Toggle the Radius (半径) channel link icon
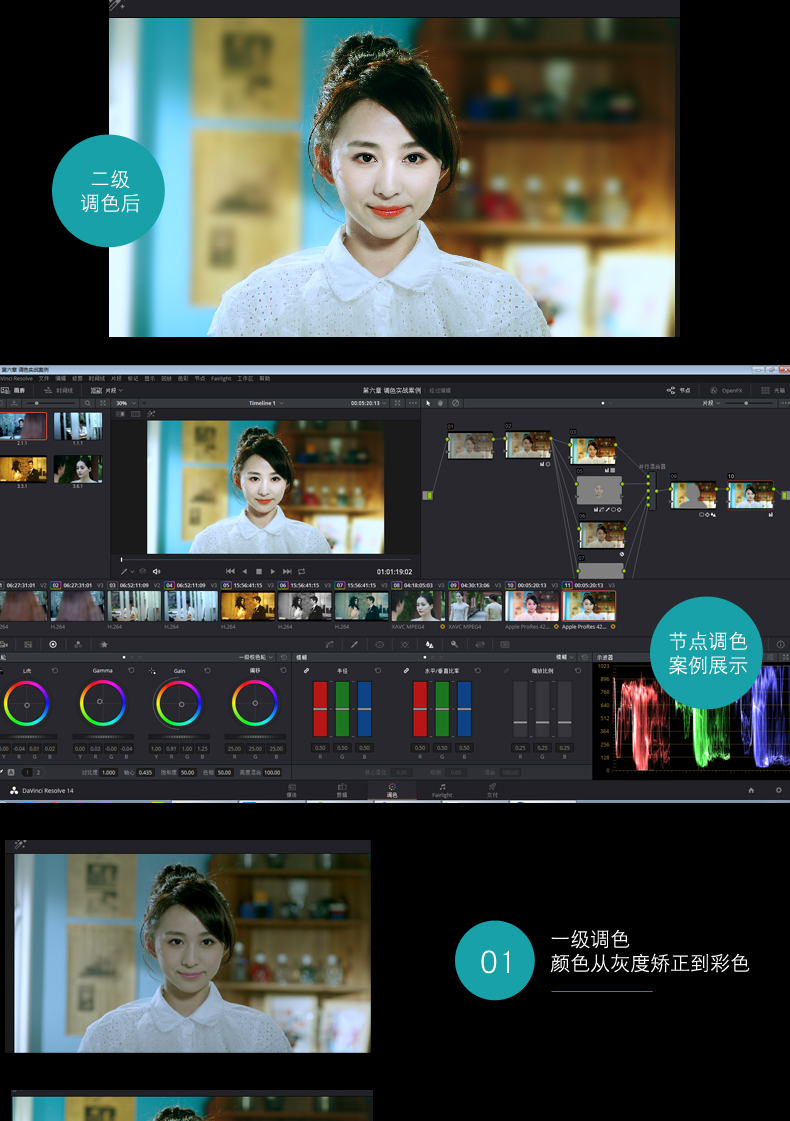This screenshot has width=790, height=1121. (306, 671)
